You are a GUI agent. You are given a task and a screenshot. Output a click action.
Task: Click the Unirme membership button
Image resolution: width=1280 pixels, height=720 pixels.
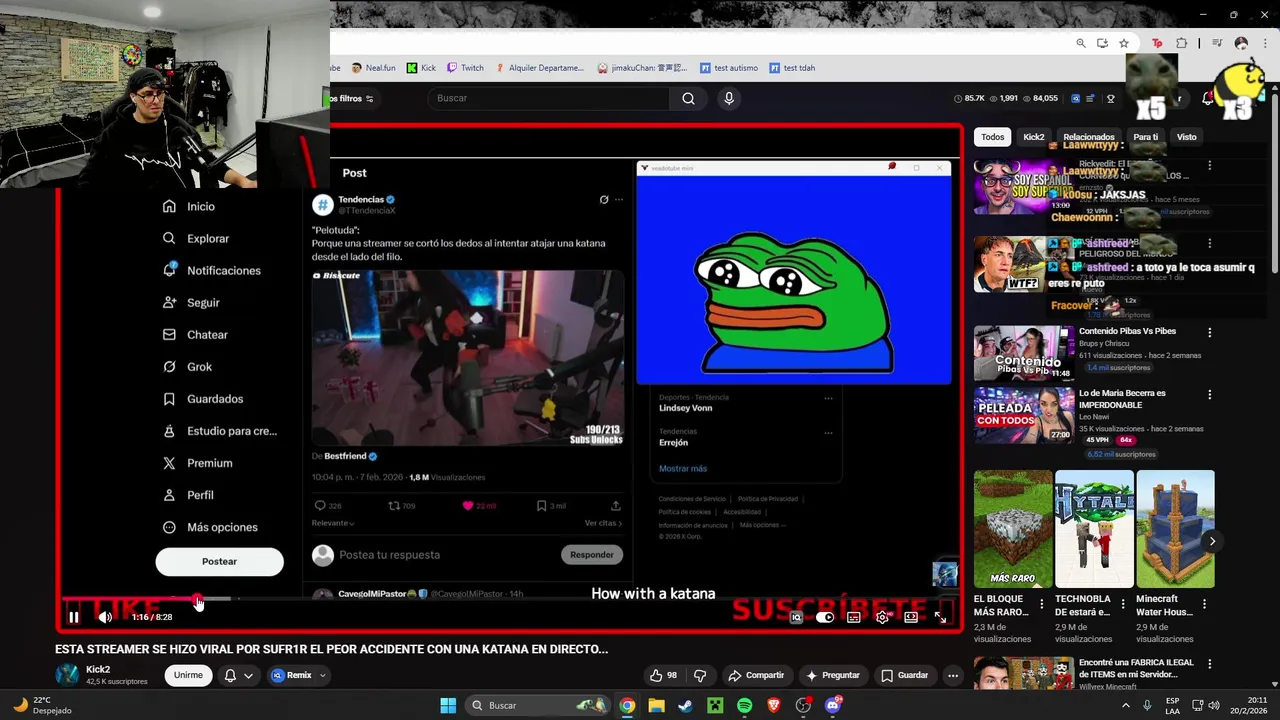point(188,675)
